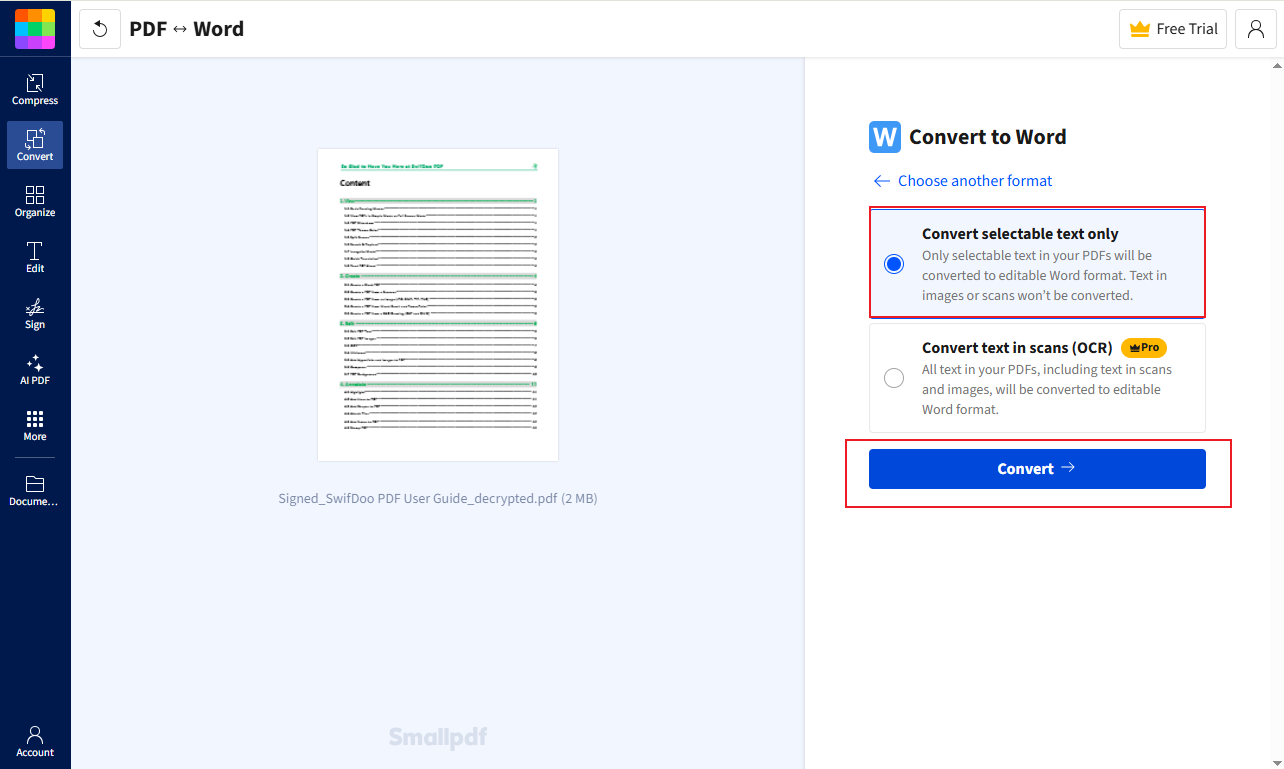The width and height of the screenshot is (1284, 769).
Task: Open the AI PDF tool in sidebar
Action: [x=35, y=369]
